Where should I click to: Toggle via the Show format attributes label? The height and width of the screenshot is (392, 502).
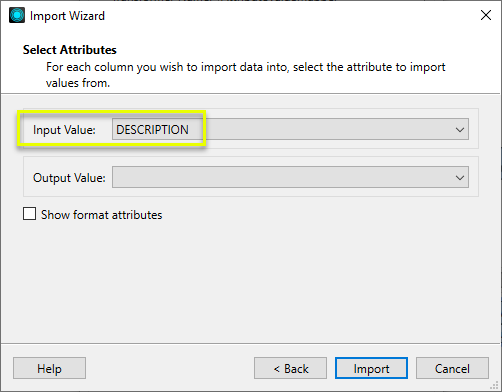(101, 215)
